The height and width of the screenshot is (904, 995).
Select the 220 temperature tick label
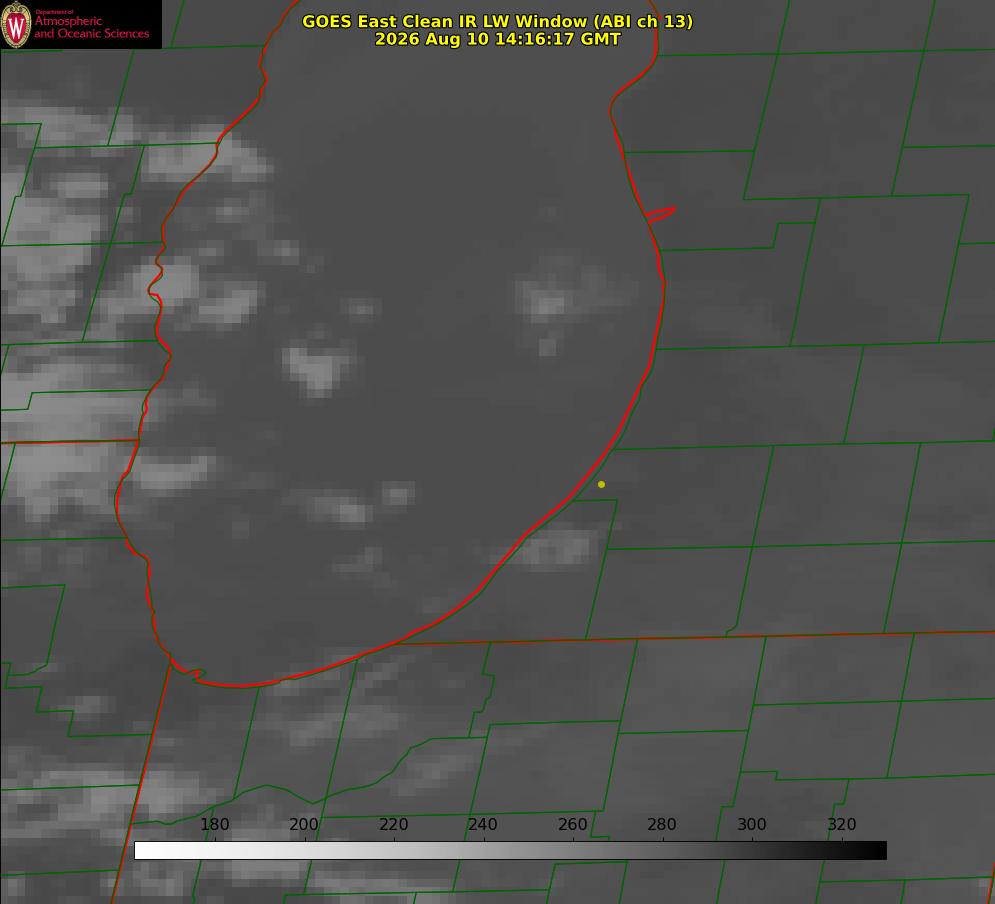(393, 824)
